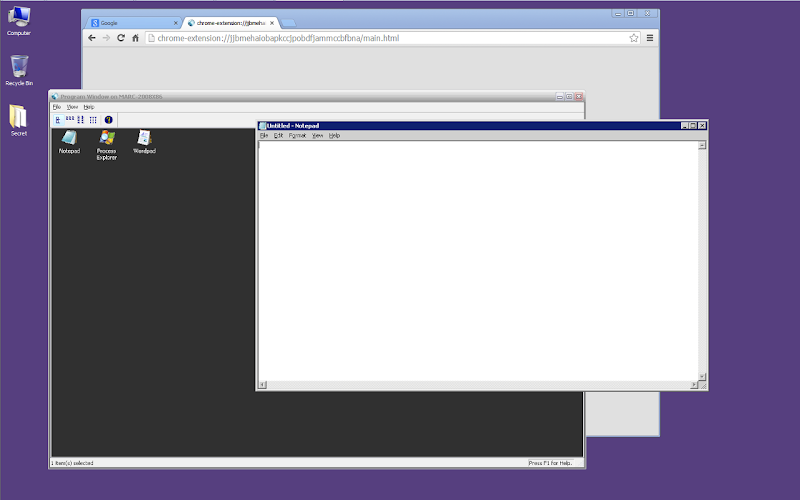Switch to the Google tab
Viewport: 800px width, 500px height.
coord(135,23)
